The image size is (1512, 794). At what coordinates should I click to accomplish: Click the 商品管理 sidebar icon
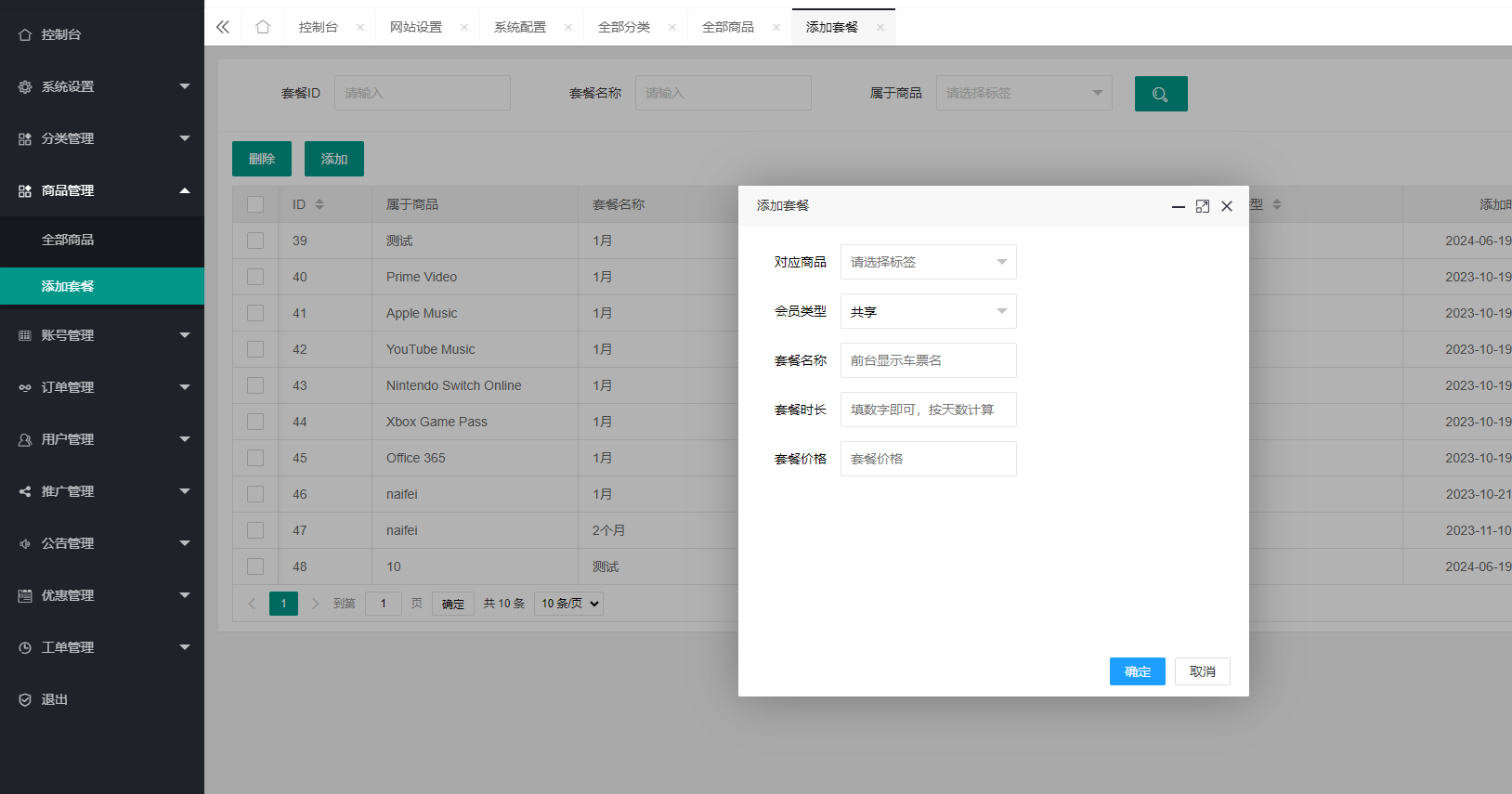25,190
